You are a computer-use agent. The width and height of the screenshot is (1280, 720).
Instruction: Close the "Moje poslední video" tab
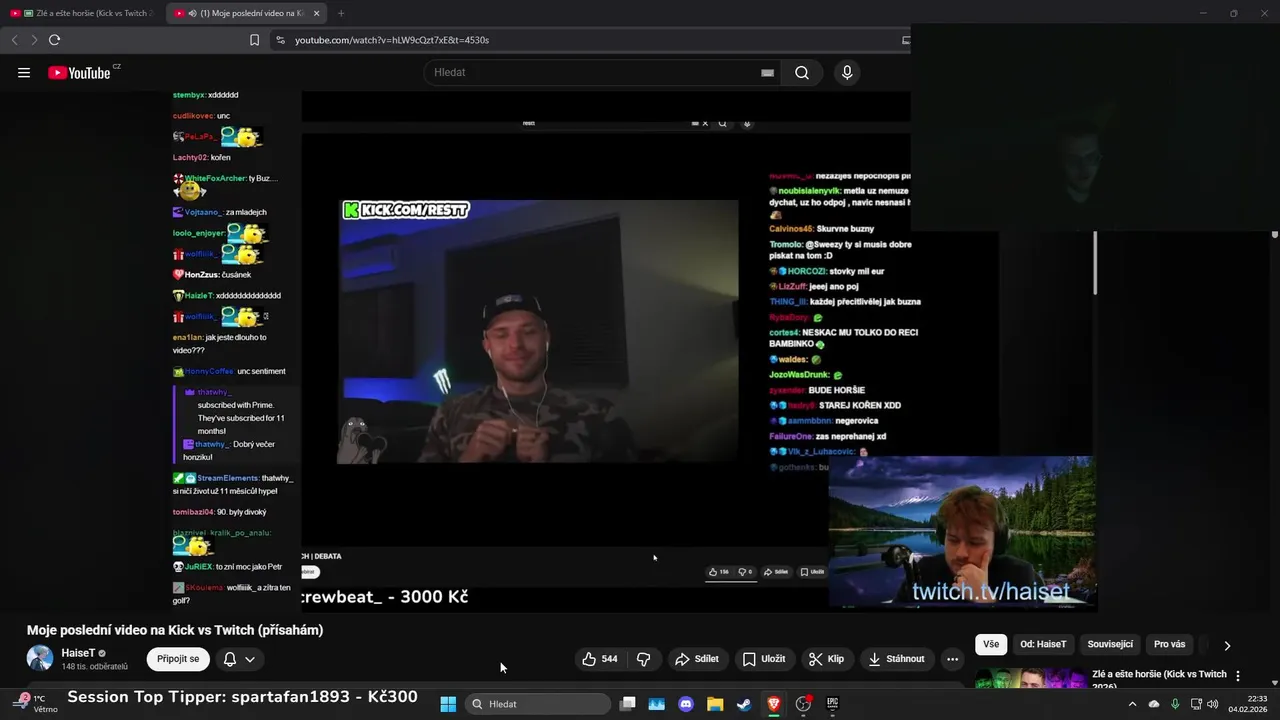tap(317, 13)
